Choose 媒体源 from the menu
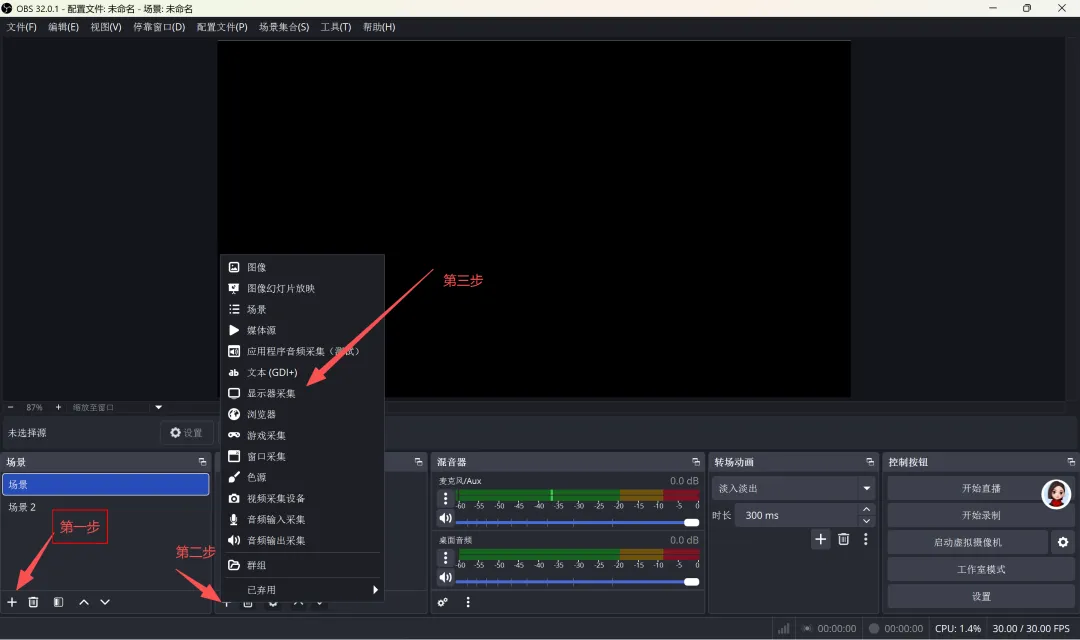Viewport: 1080px width, 640px height. click(302, 331)
